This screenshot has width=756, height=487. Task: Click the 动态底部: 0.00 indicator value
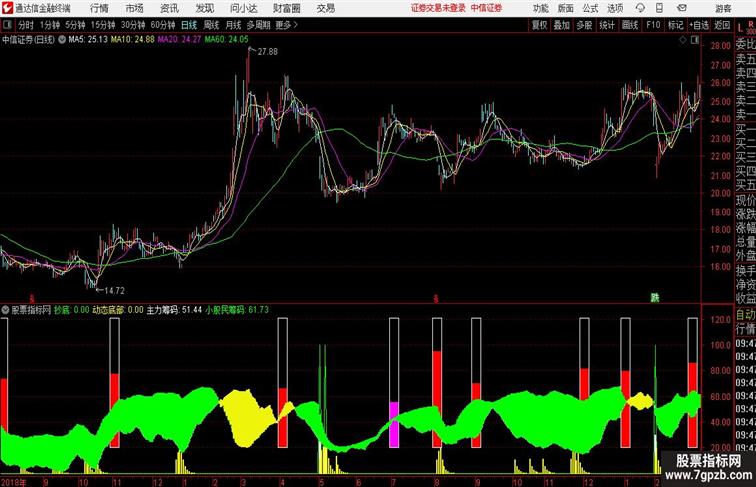[x=118, y=310]
